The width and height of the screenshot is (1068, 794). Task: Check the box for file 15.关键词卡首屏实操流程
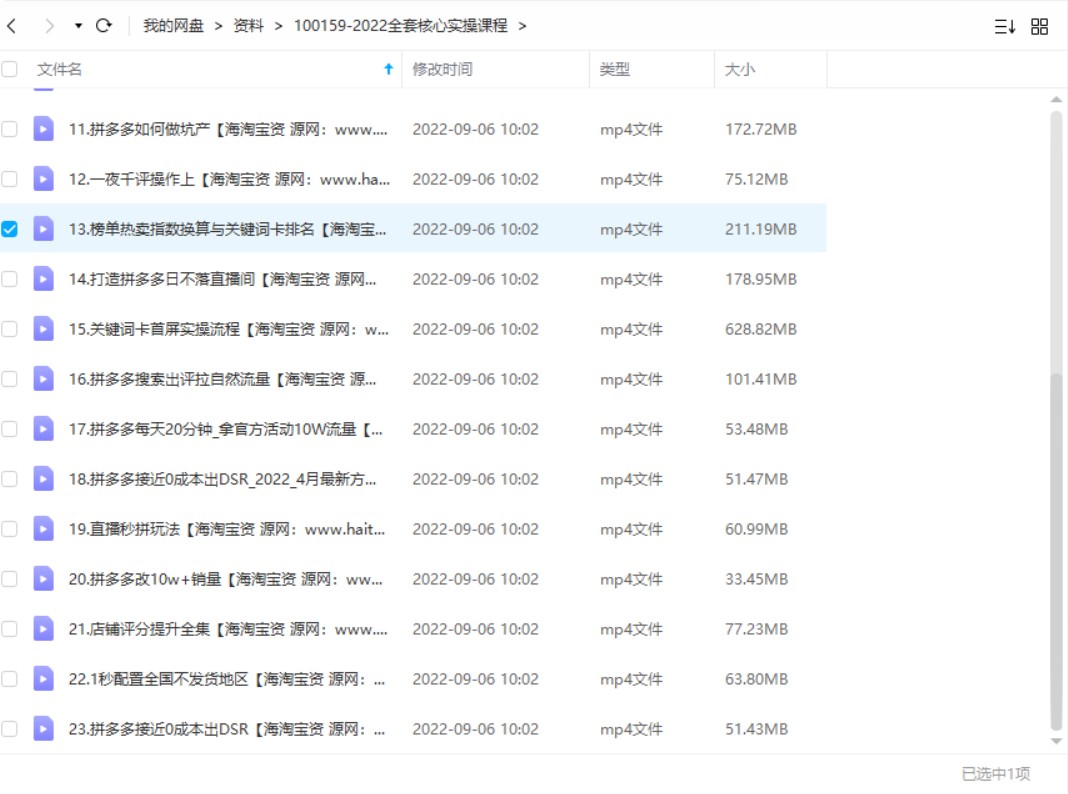(10, 329)
